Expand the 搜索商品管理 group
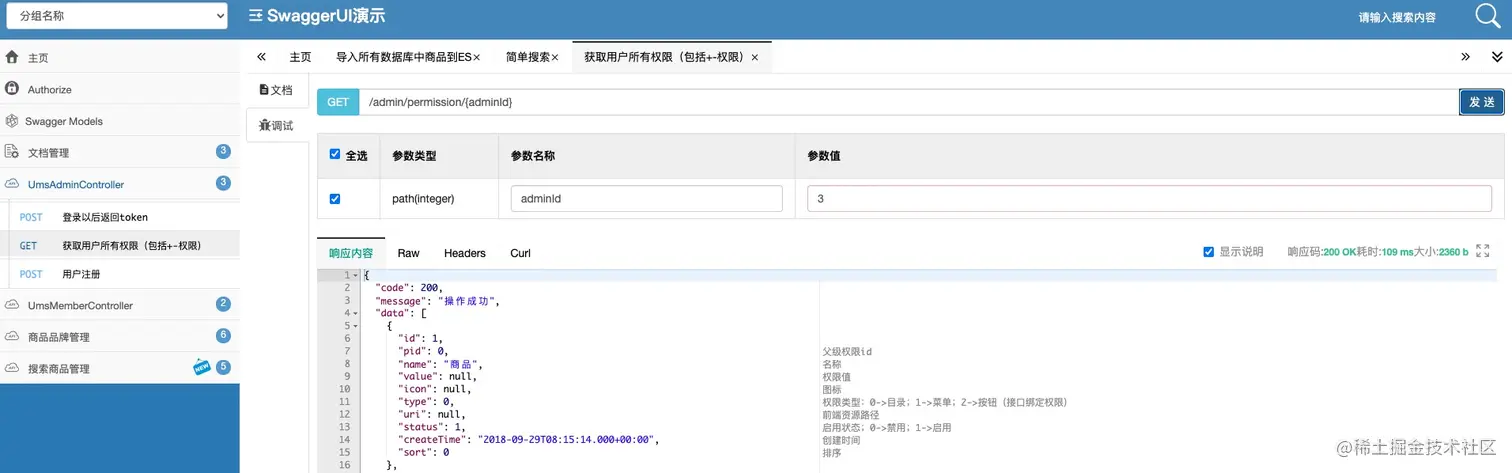 pos(120,368)
